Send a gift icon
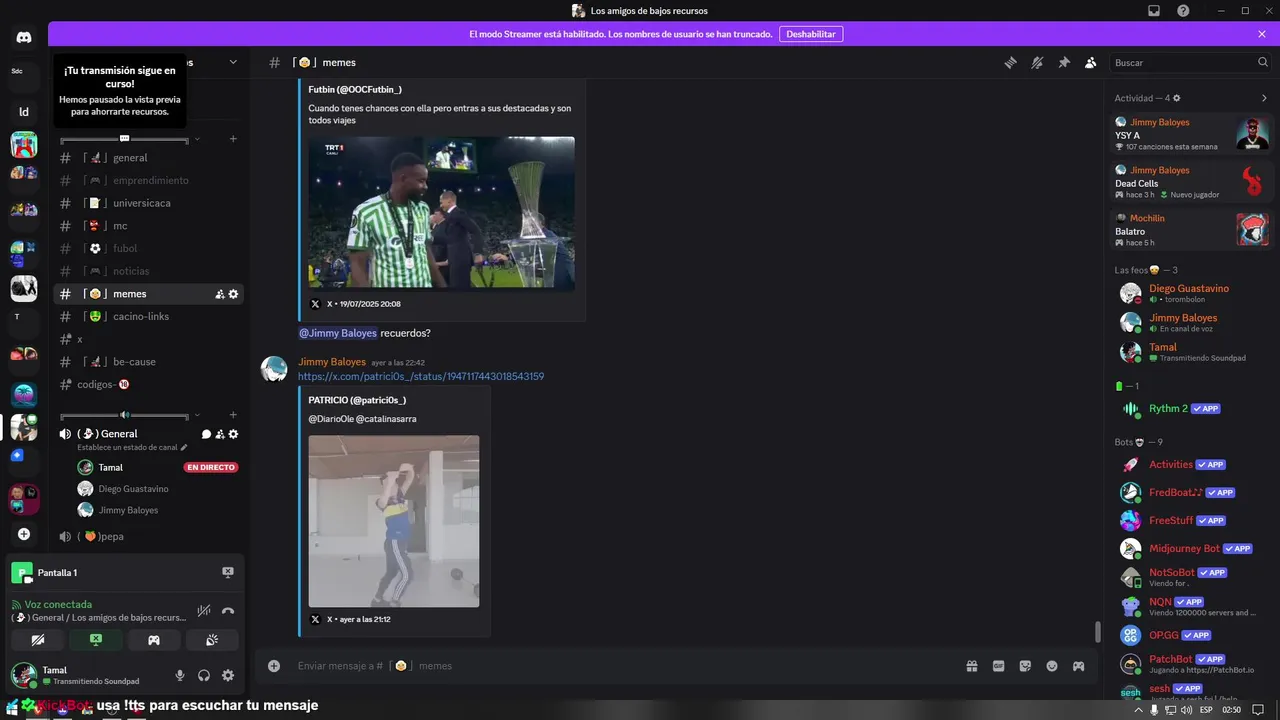This screenshot has height=720, width=1280. (972, 666)
